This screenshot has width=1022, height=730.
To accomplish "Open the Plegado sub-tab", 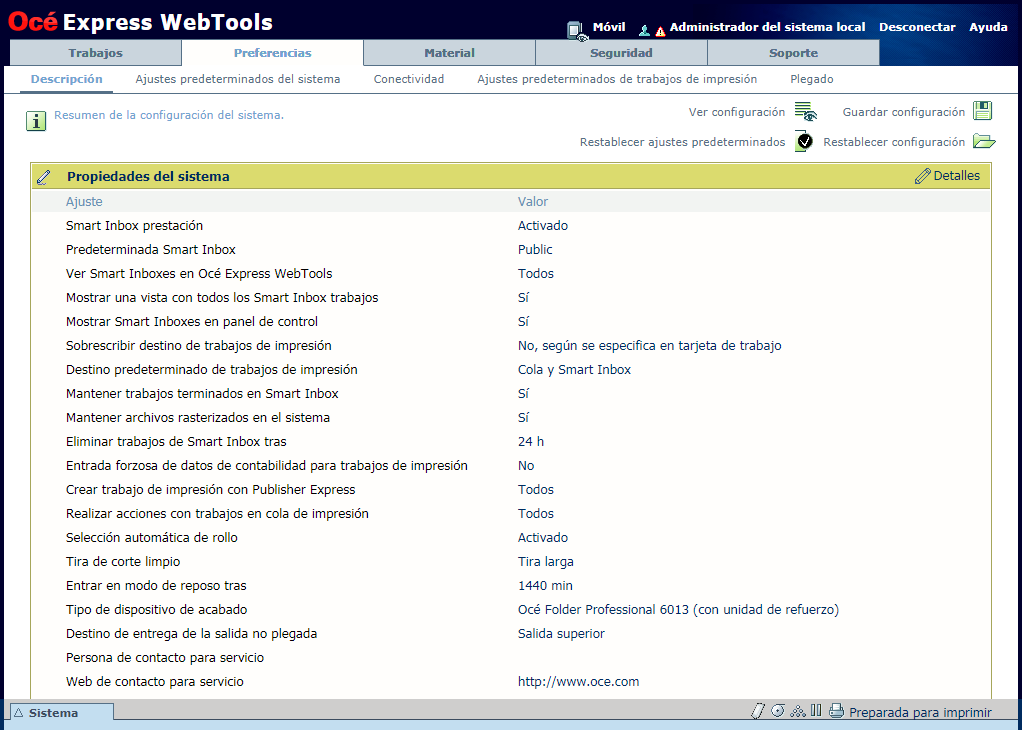I will [x=811, y=79].
